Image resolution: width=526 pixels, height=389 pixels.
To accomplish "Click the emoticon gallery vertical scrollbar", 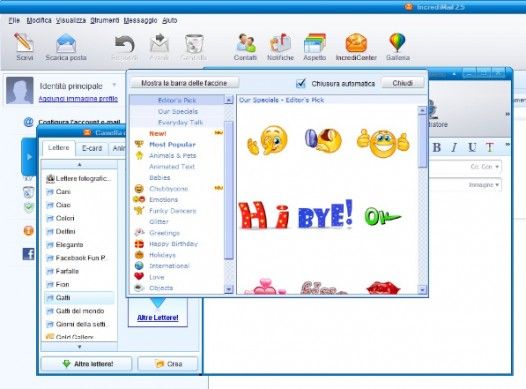I will click(422, 200).
